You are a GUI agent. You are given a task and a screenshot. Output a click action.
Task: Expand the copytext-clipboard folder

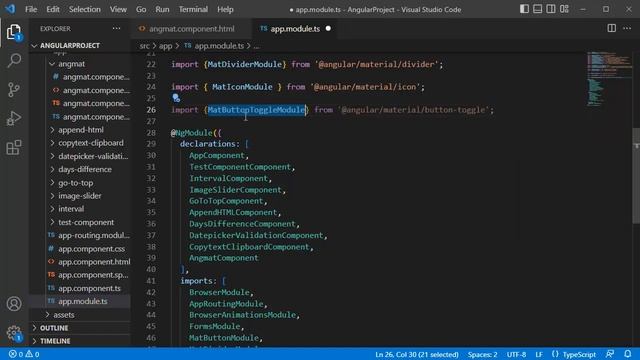click(x=79, y=143)
